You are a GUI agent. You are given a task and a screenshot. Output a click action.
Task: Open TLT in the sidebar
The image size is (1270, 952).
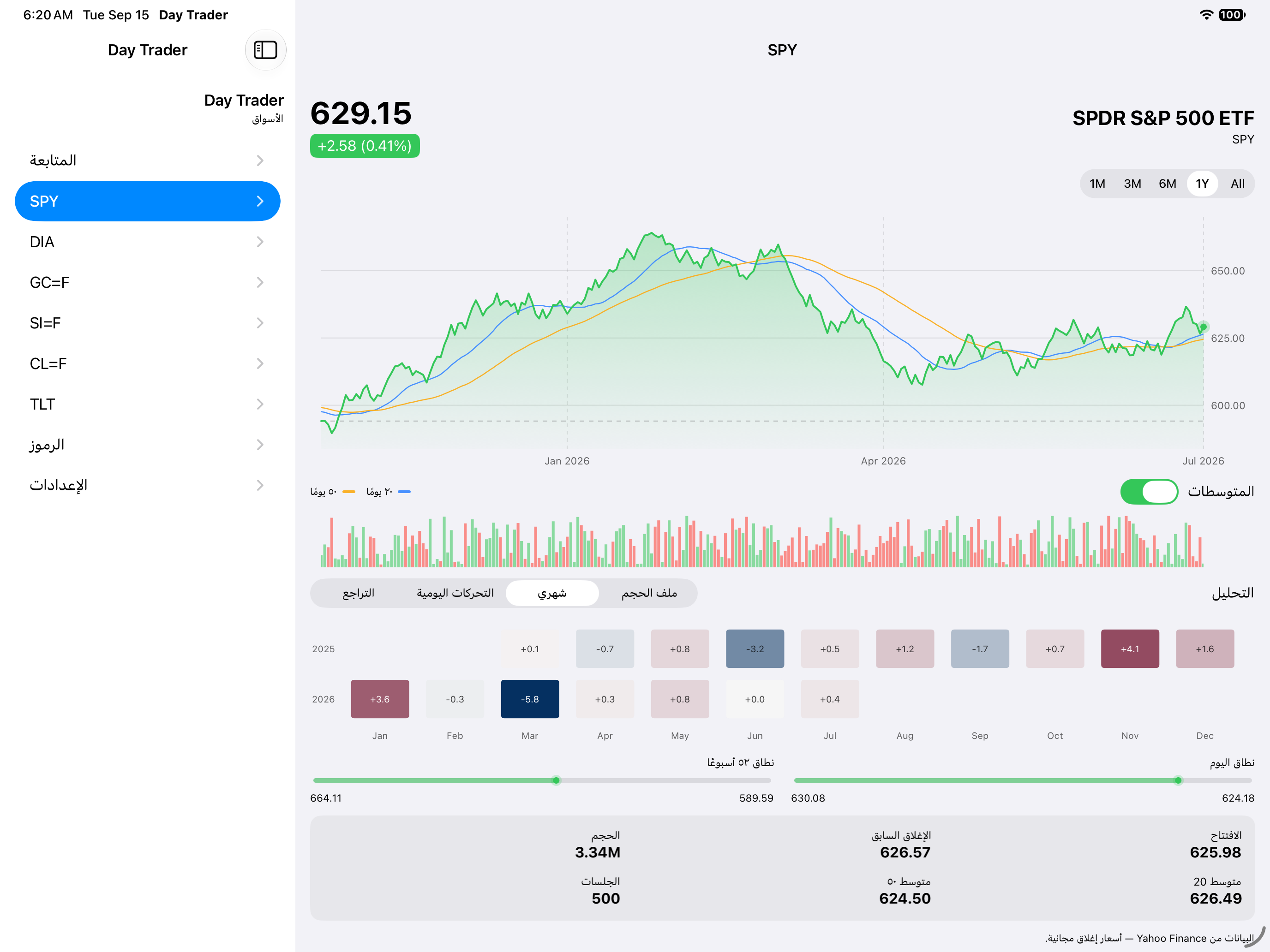tap(148, 404)
